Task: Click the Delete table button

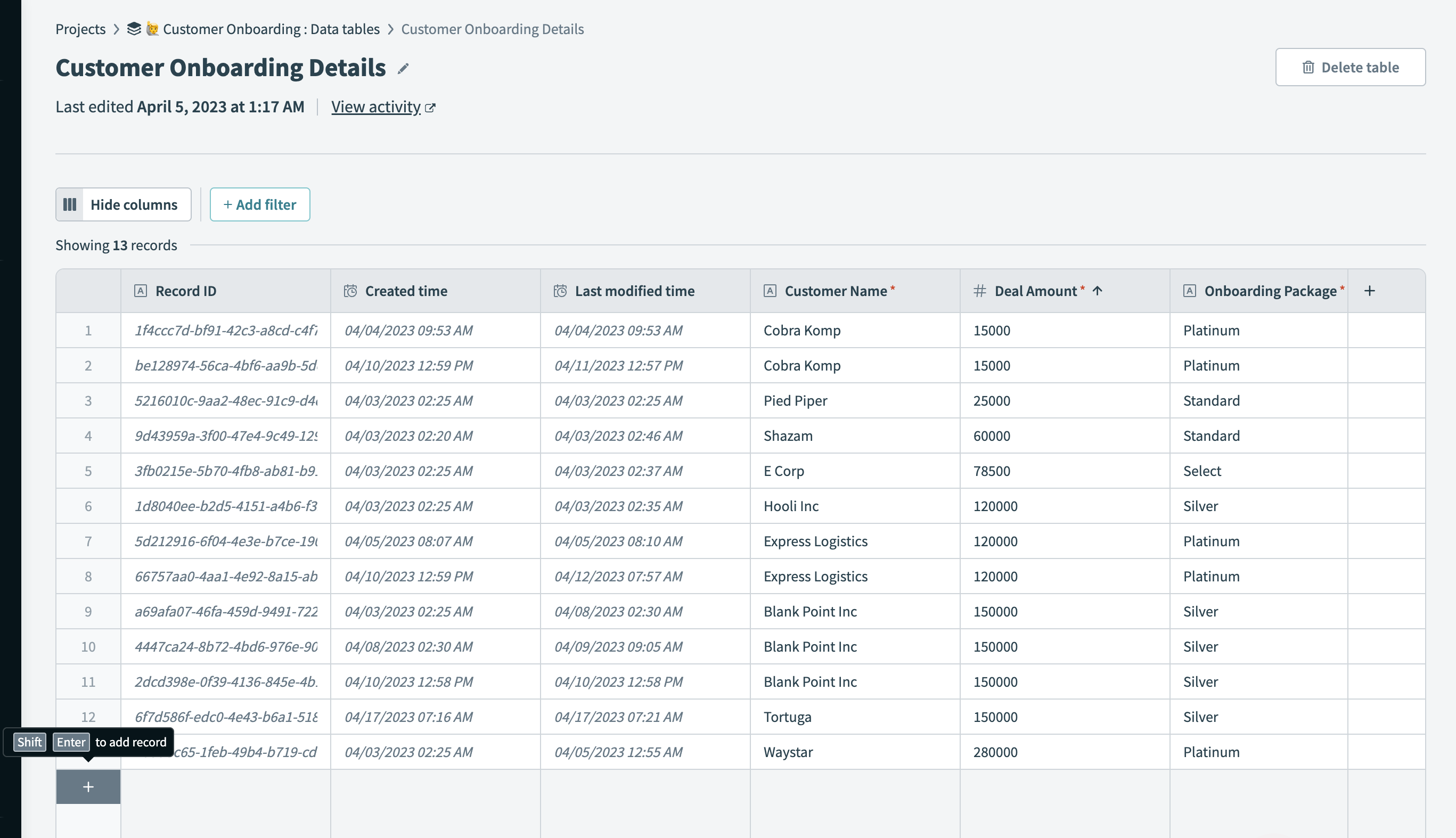Action: (x=1350, y=67)
